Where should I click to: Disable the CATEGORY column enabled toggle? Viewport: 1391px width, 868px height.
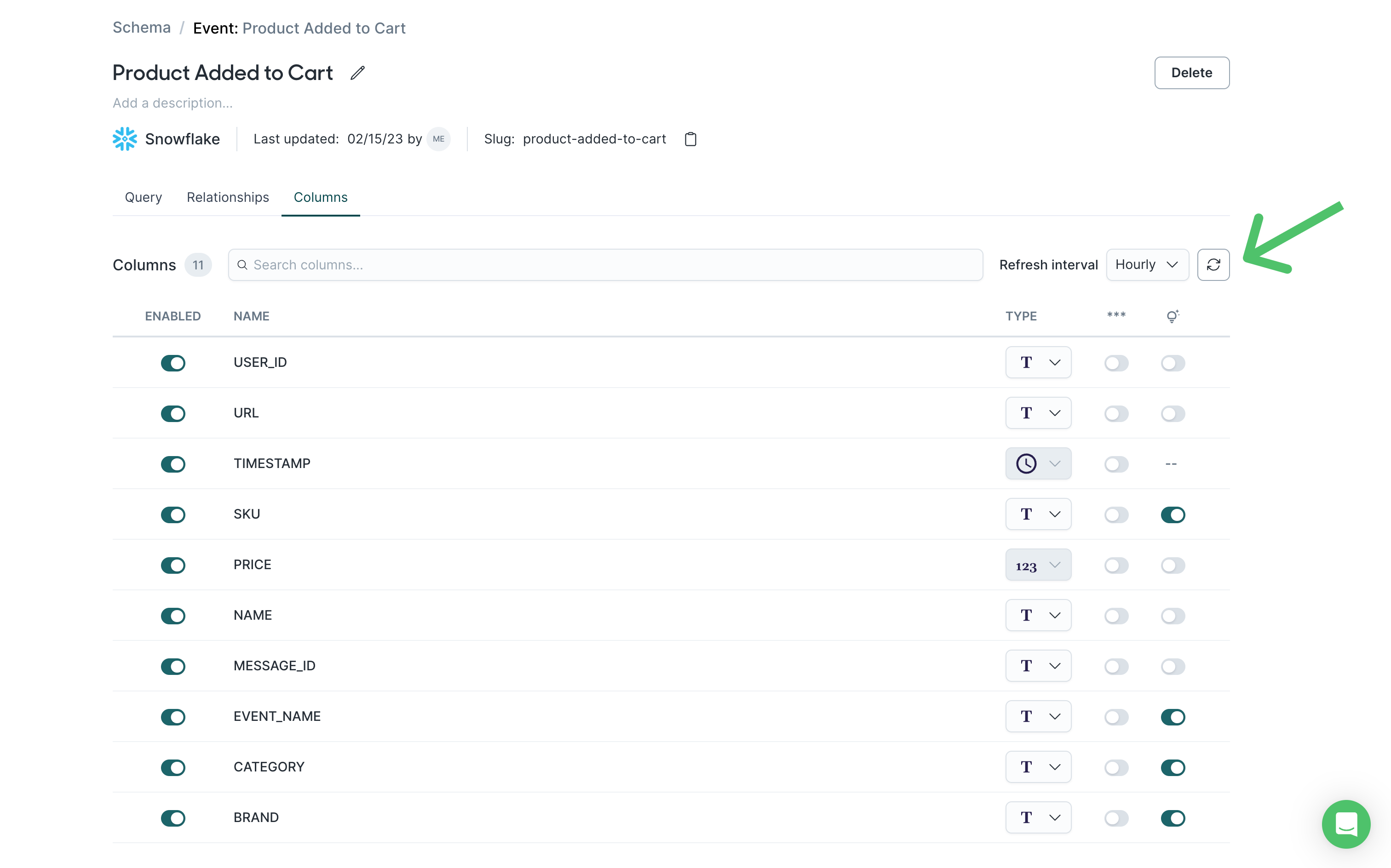coord(173,767)
